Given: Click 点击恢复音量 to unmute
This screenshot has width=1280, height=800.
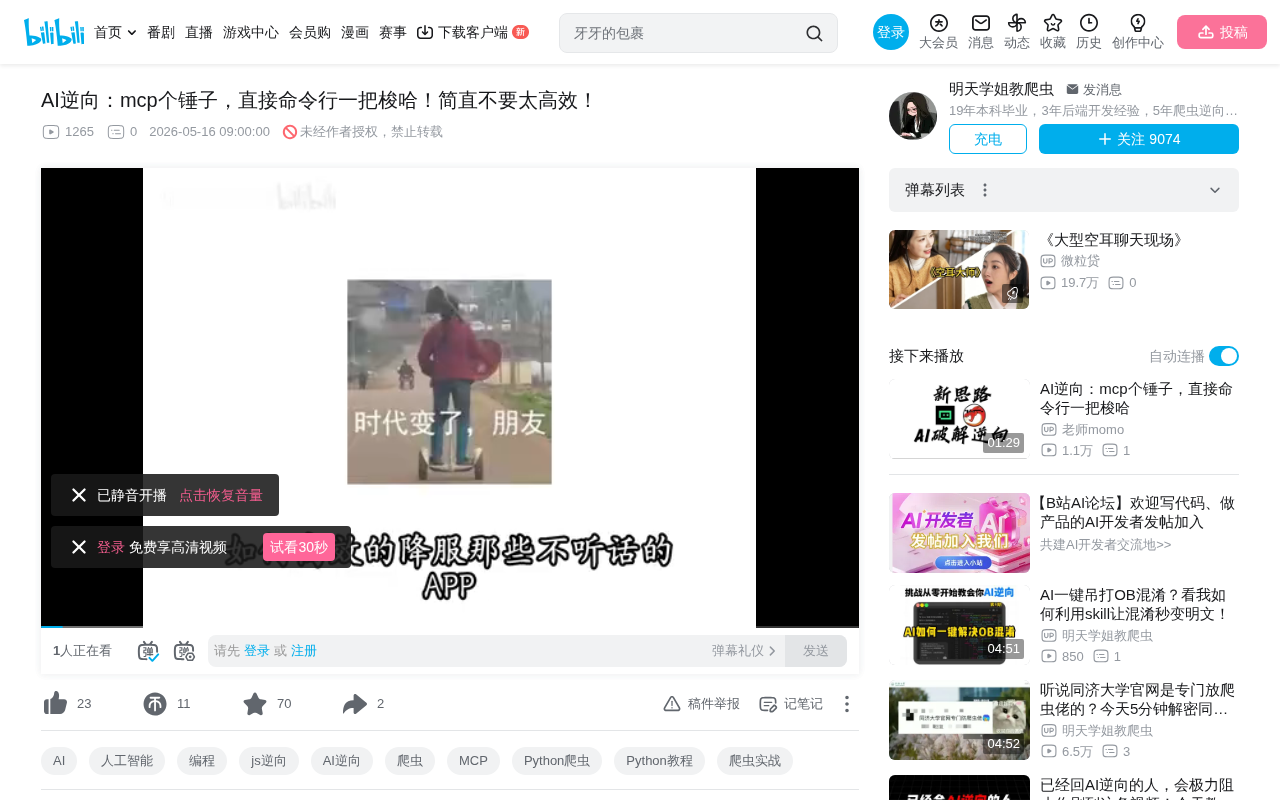Looking at the screenshot, I should [x=221, y=495].
